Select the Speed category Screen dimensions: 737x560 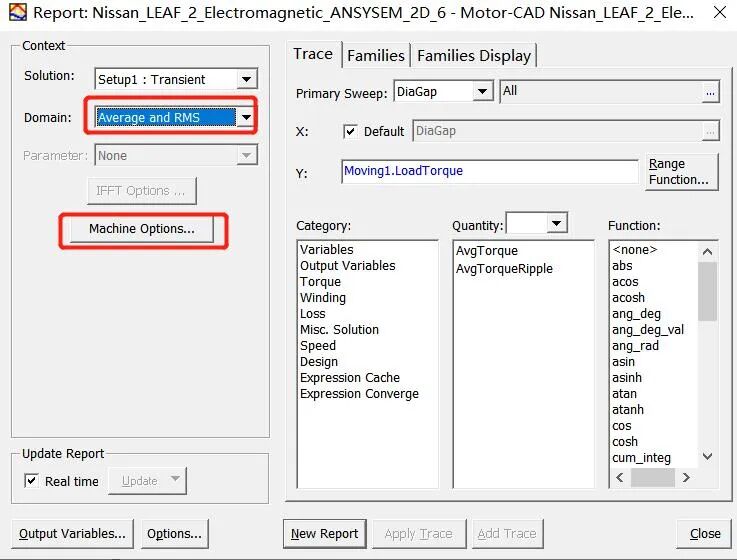pos(318,346)
